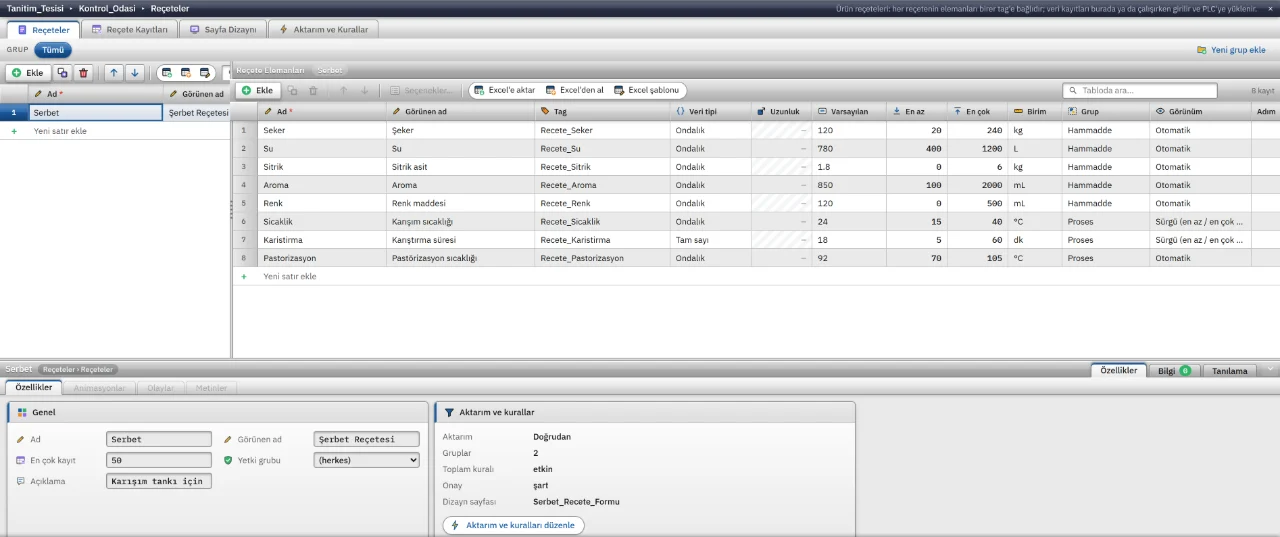Image resolution: width=1280 pixels, height=537 pixels.
Task: Open the Reçete Kayıtları tab
Action: pos(129,29)
